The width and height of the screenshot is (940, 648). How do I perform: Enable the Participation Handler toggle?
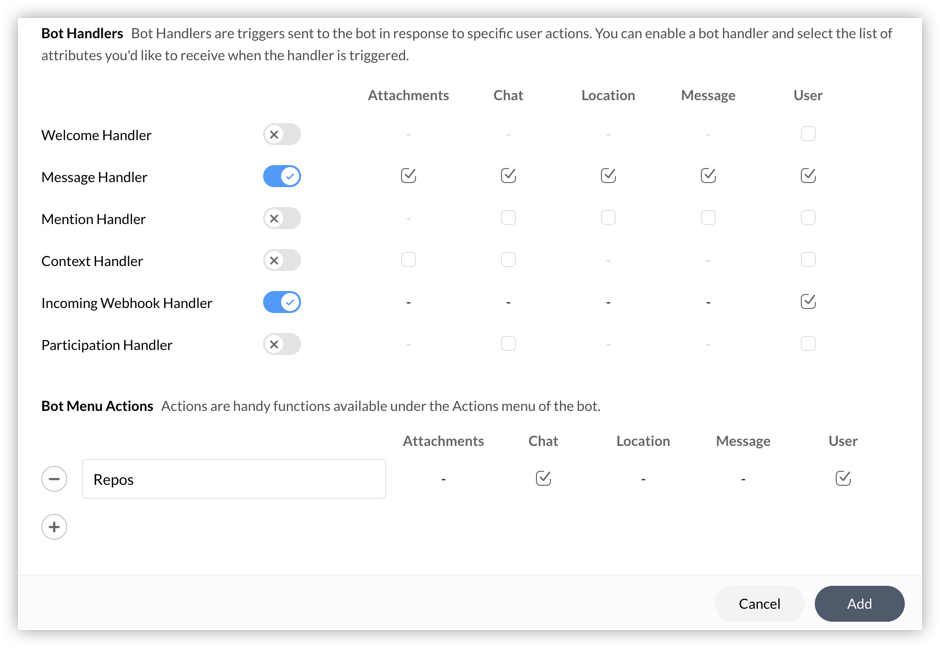(x=282, y=345)
